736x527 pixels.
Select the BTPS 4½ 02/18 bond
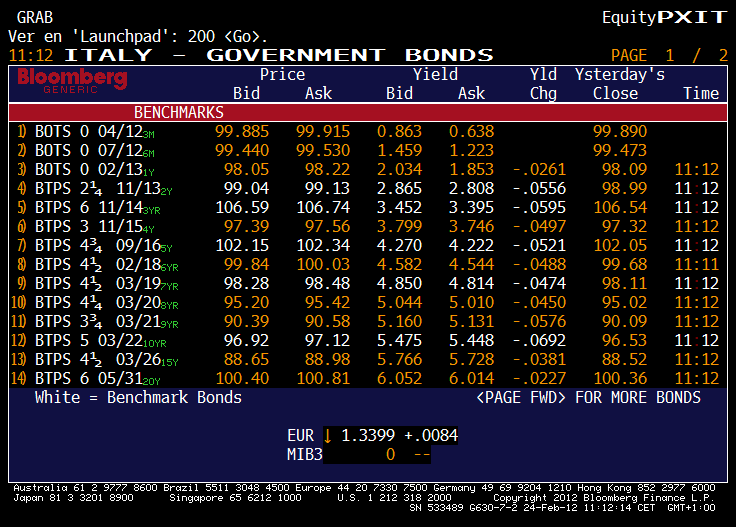pos(368,264)
